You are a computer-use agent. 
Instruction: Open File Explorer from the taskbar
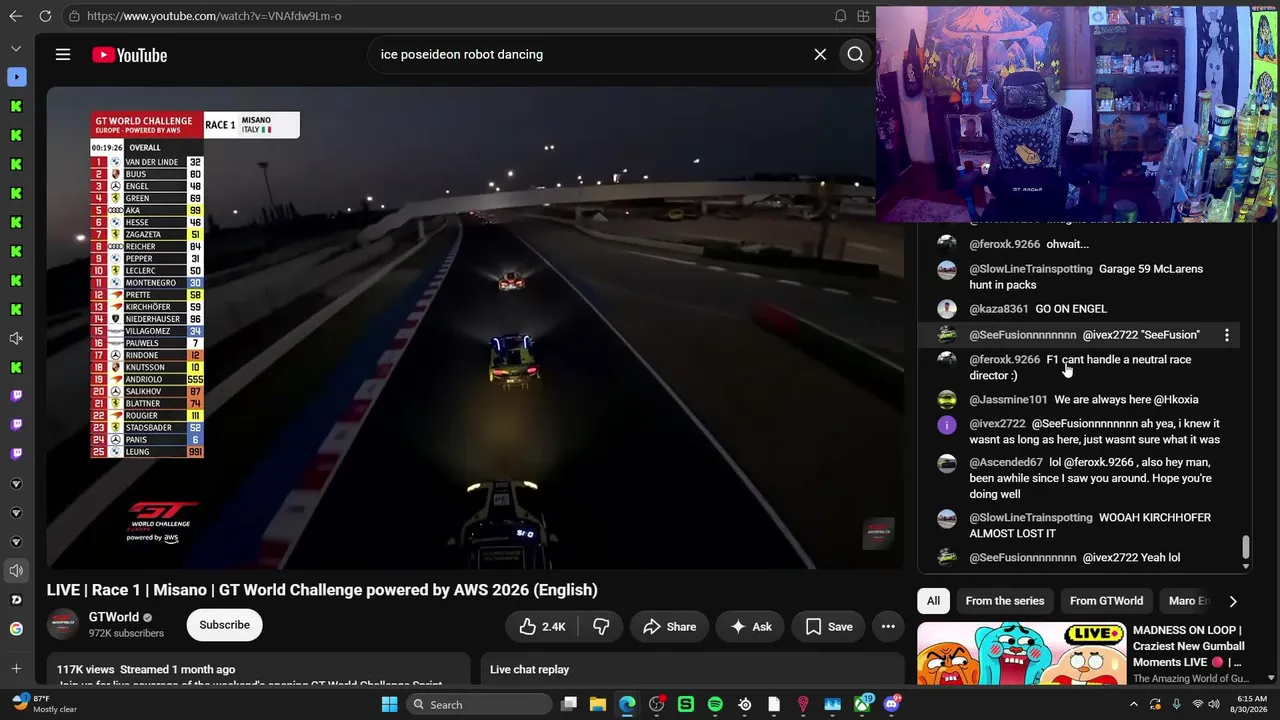(598, 705)
